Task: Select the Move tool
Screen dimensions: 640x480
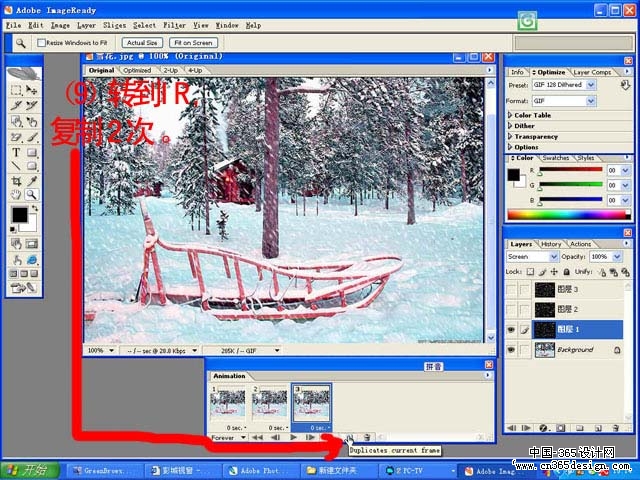Action: coord(32,89)
